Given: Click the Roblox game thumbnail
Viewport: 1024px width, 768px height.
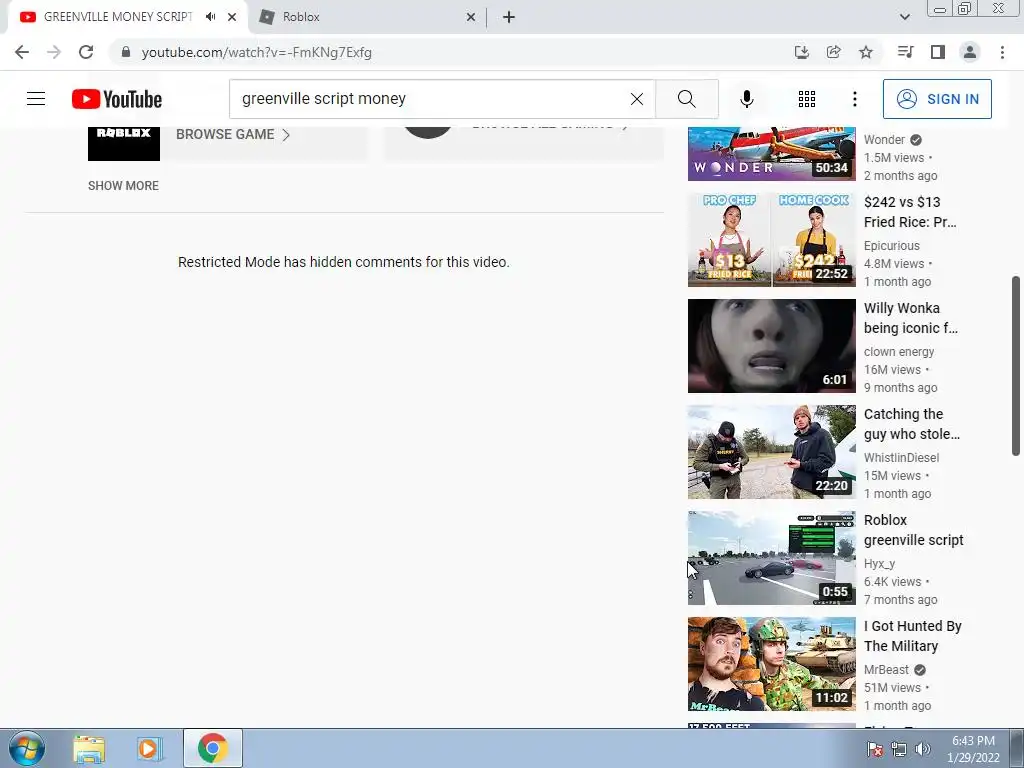Looking at the screenshot, I should pos(124,143).
